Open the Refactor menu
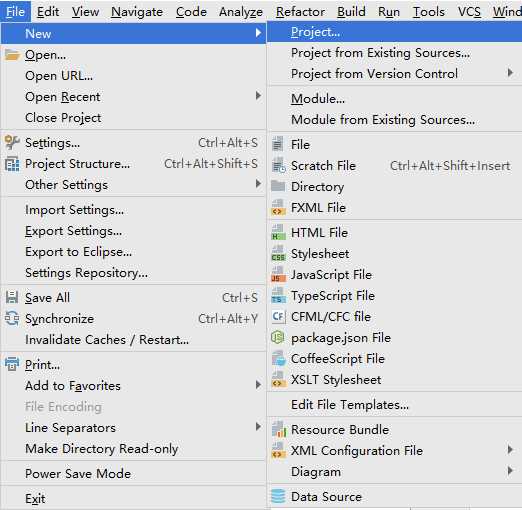The image size is (522, 510). point(300,12)
